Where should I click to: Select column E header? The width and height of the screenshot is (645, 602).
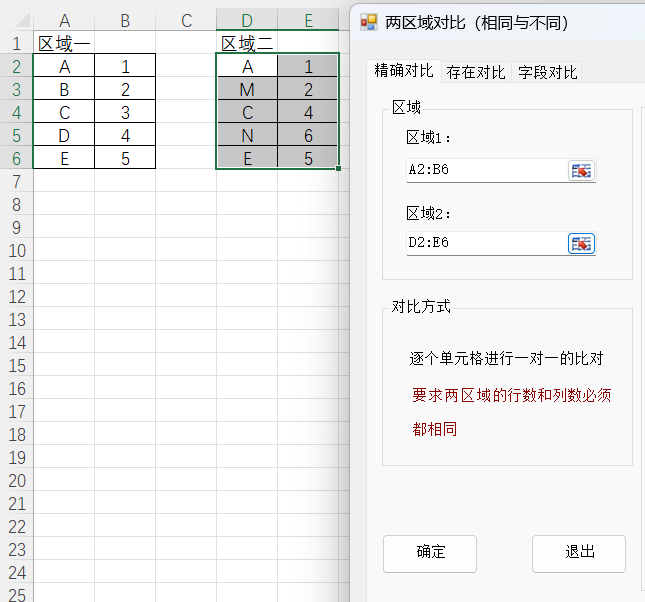308,20
